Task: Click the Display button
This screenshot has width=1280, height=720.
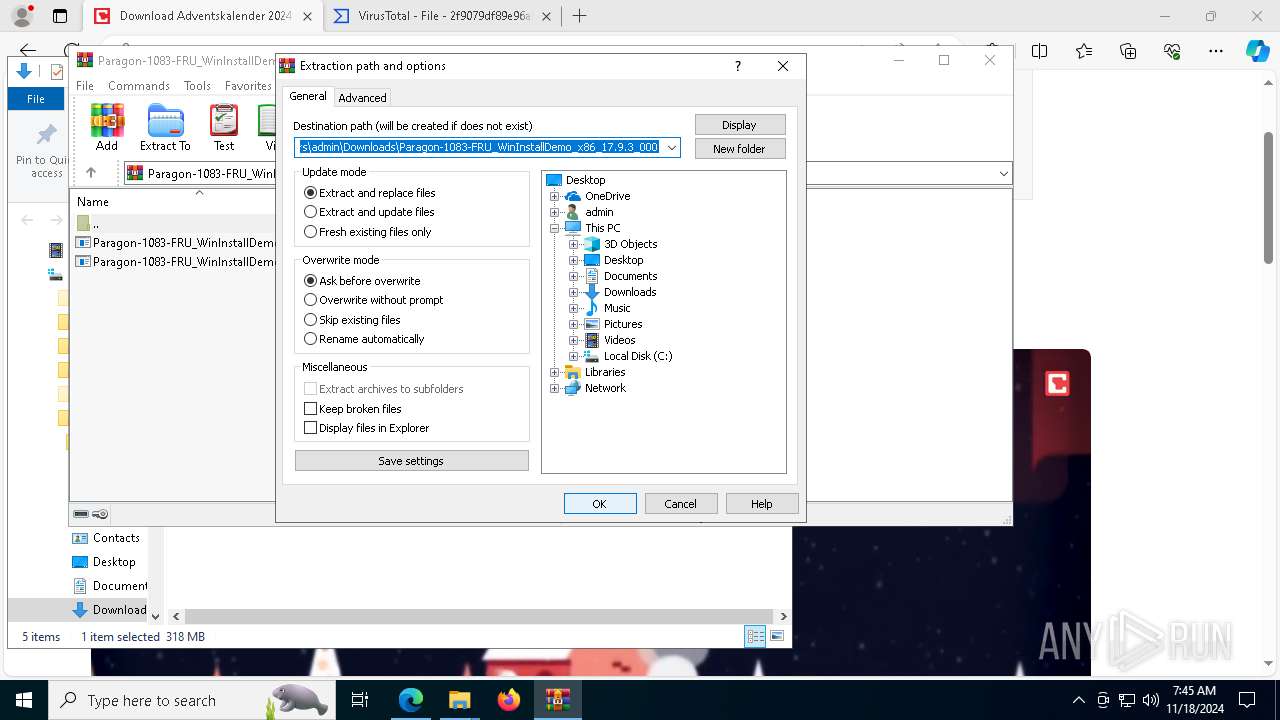Action: coord(740,125)
